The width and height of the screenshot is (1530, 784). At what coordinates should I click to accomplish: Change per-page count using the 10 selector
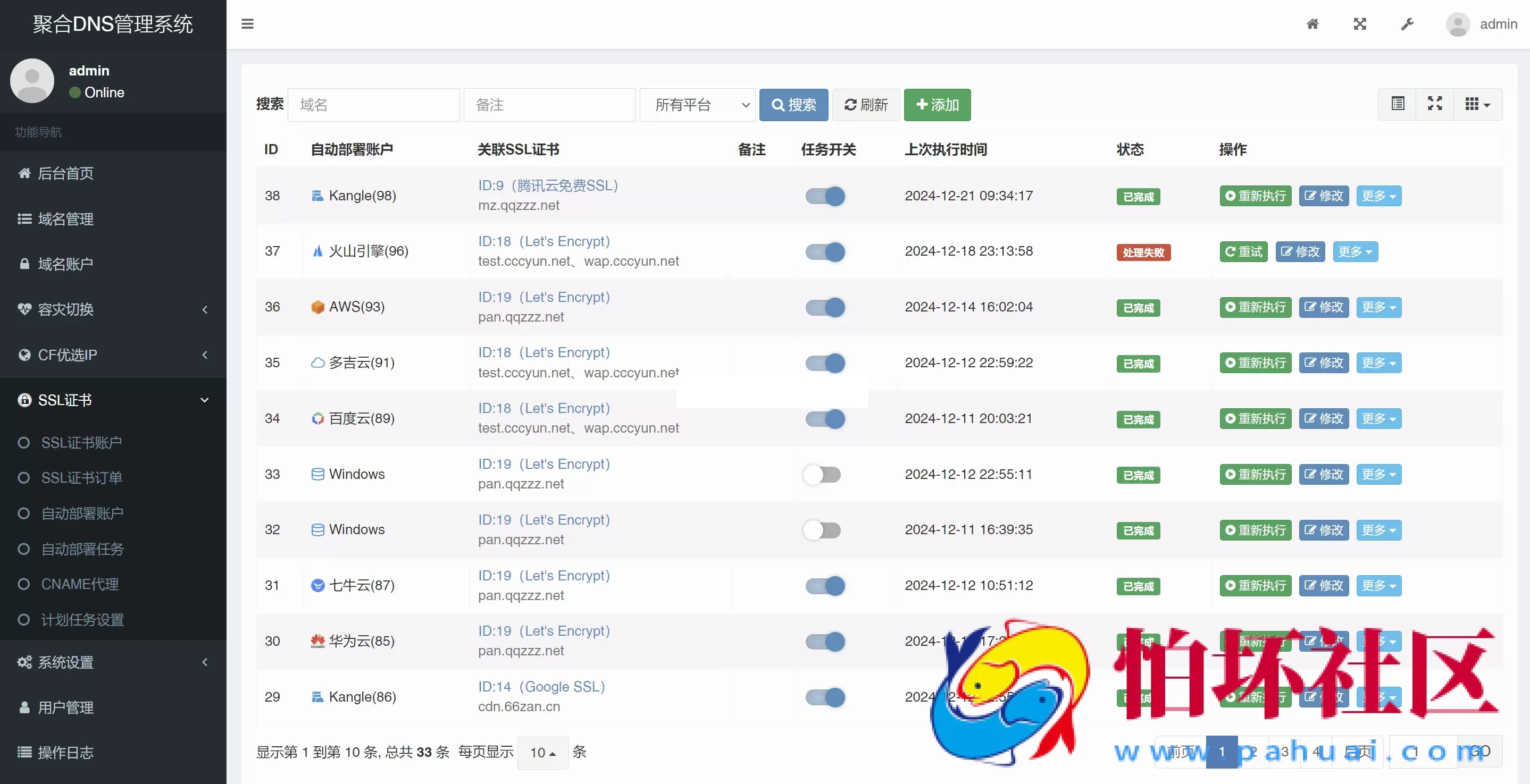(x=542, y=753)
